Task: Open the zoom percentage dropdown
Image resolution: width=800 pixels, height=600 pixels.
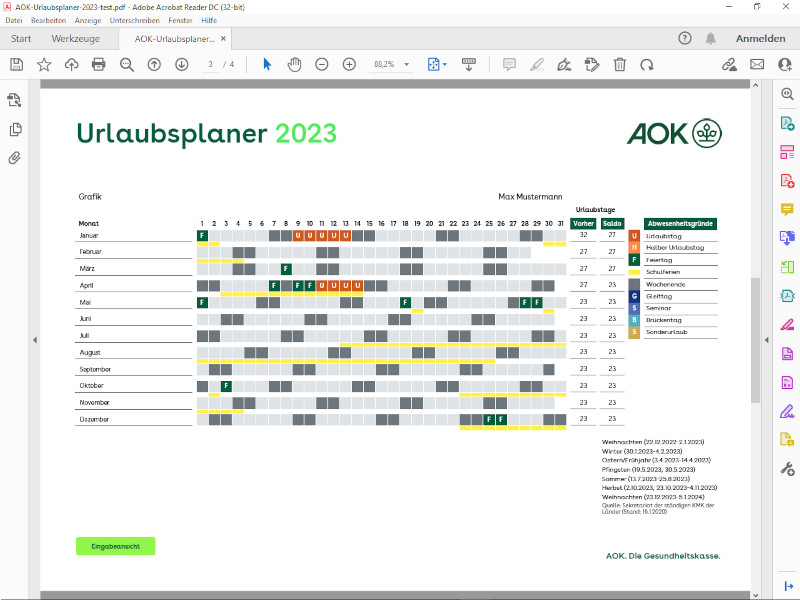Action: click(407, 64)
